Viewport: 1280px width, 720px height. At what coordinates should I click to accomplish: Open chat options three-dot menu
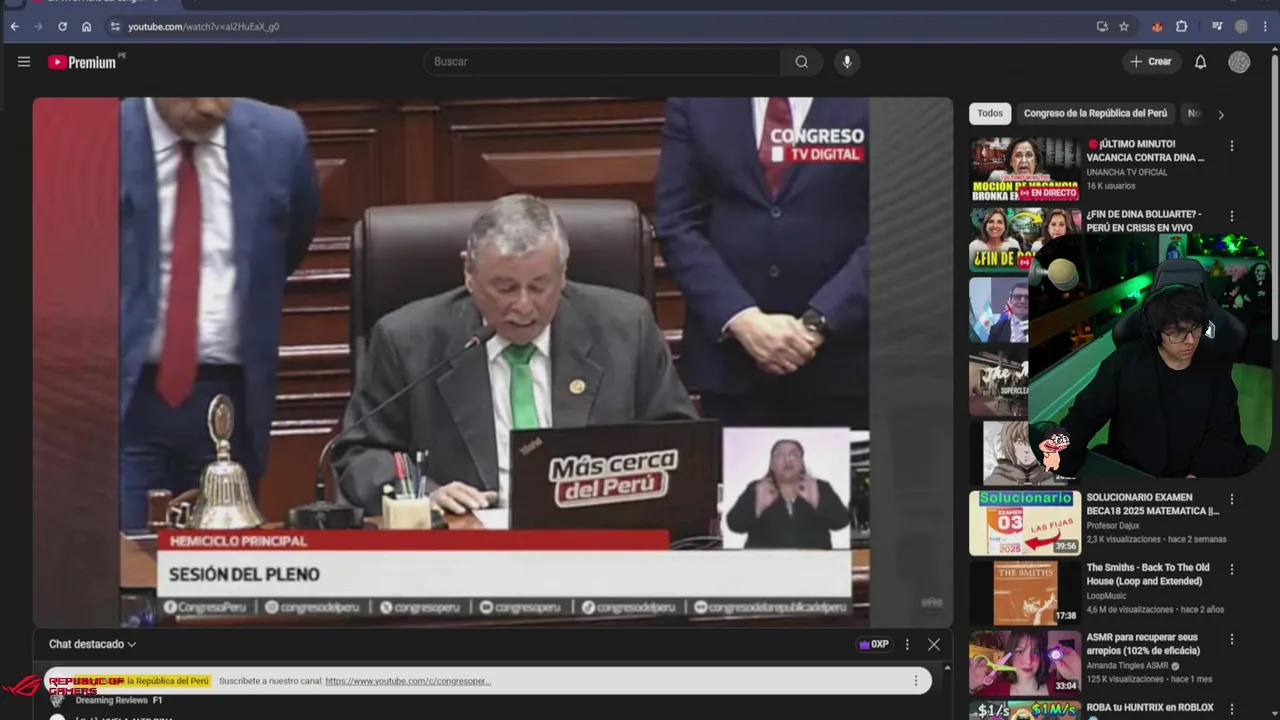[x=907, y=645]
